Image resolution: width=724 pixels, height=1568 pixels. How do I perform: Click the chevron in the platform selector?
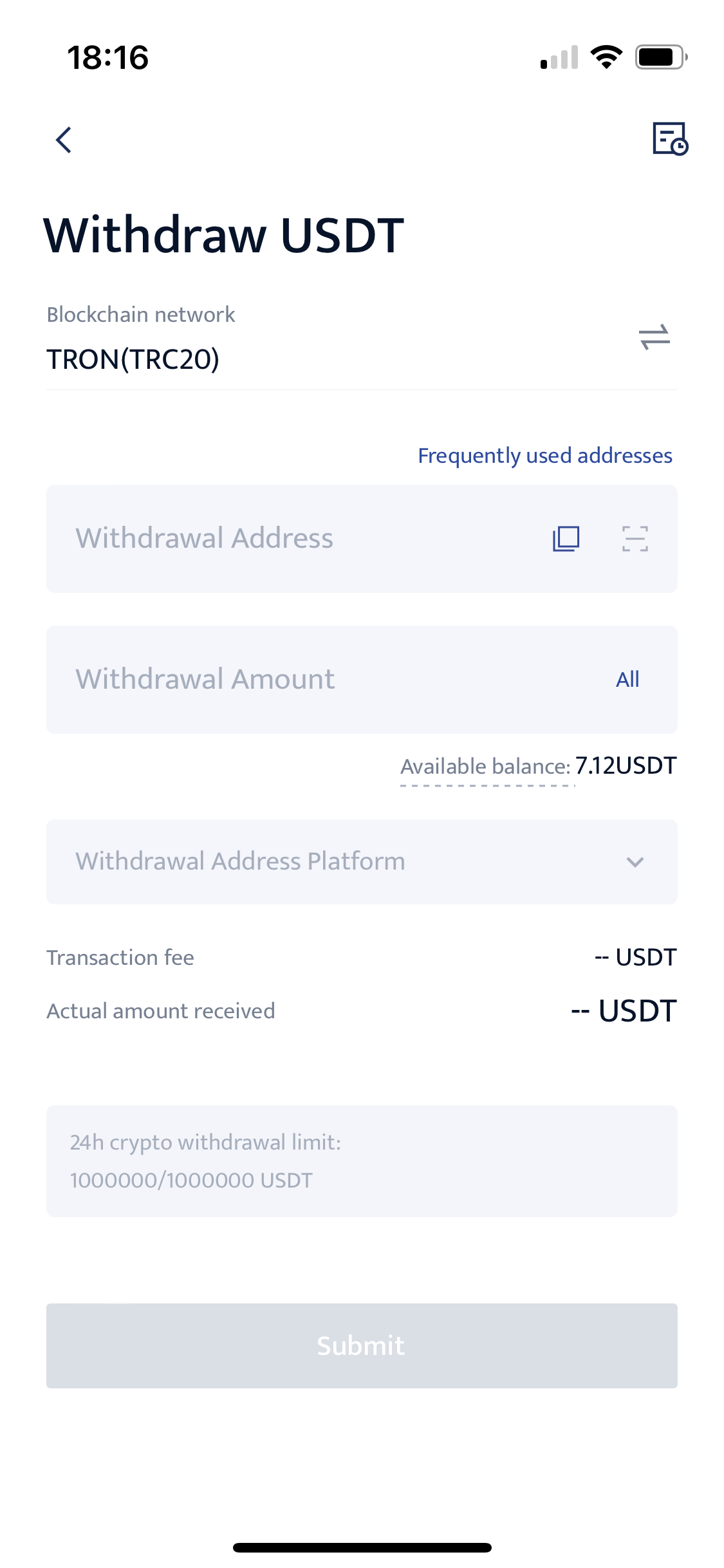click(x=635, y=862)
